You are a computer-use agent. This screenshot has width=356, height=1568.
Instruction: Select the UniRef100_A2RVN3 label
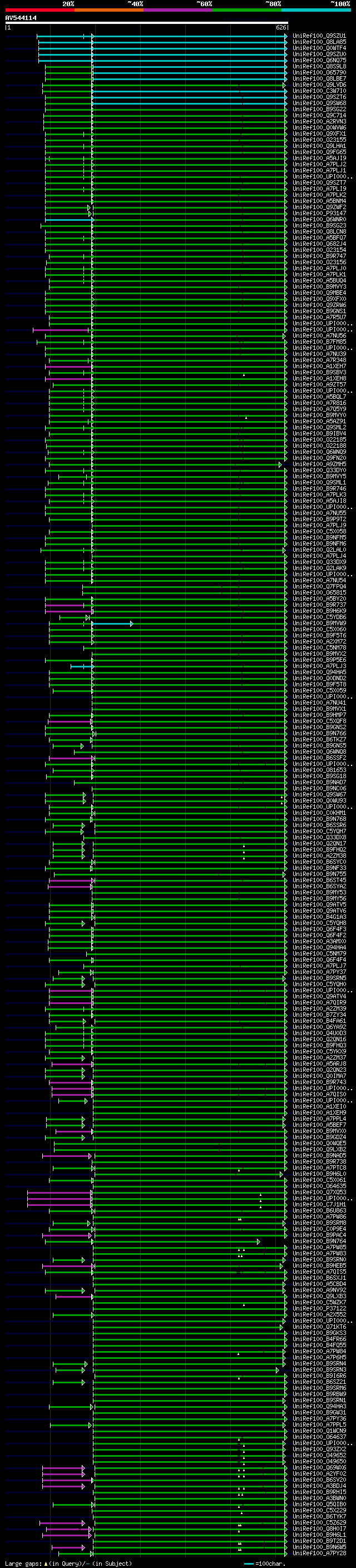[319, 121]
